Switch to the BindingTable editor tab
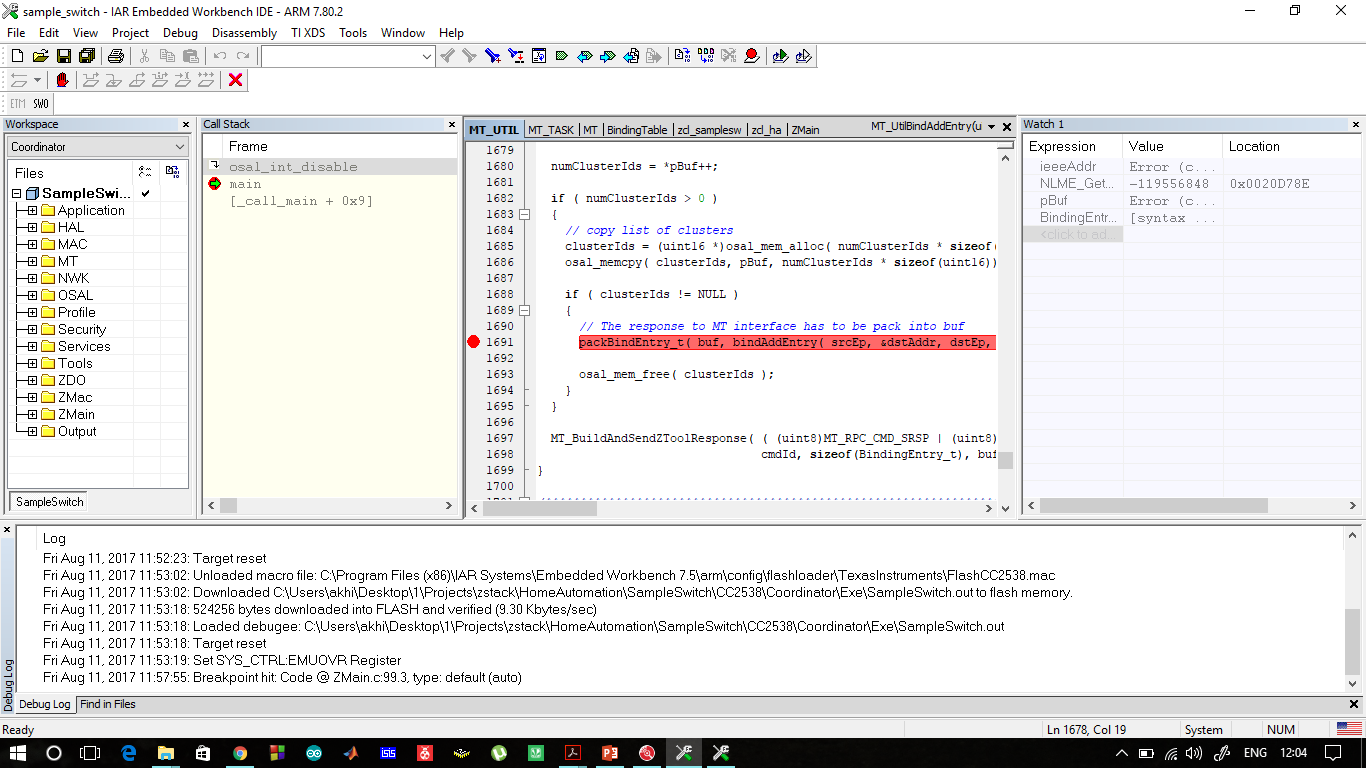This screenshot has width=1366, height=768. tap(637, 130)
